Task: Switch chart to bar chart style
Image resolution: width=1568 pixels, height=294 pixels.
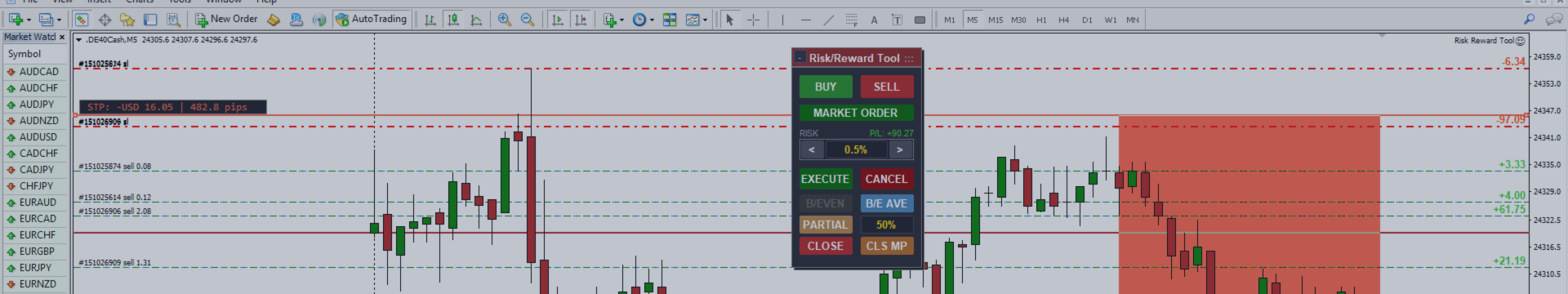Action: point(430,20)
